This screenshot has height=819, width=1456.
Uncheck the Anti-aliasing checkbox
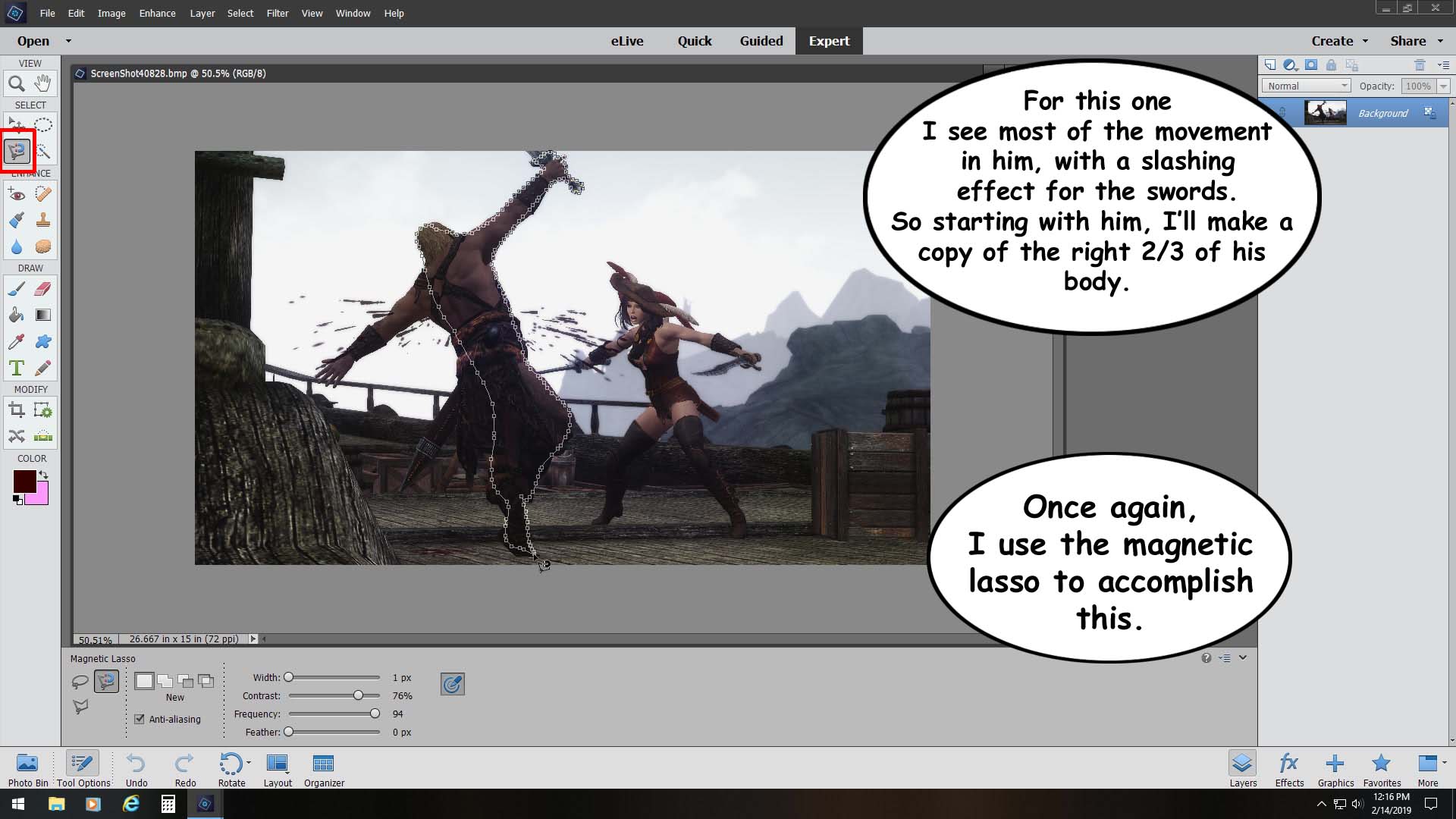tap(140, 719)
